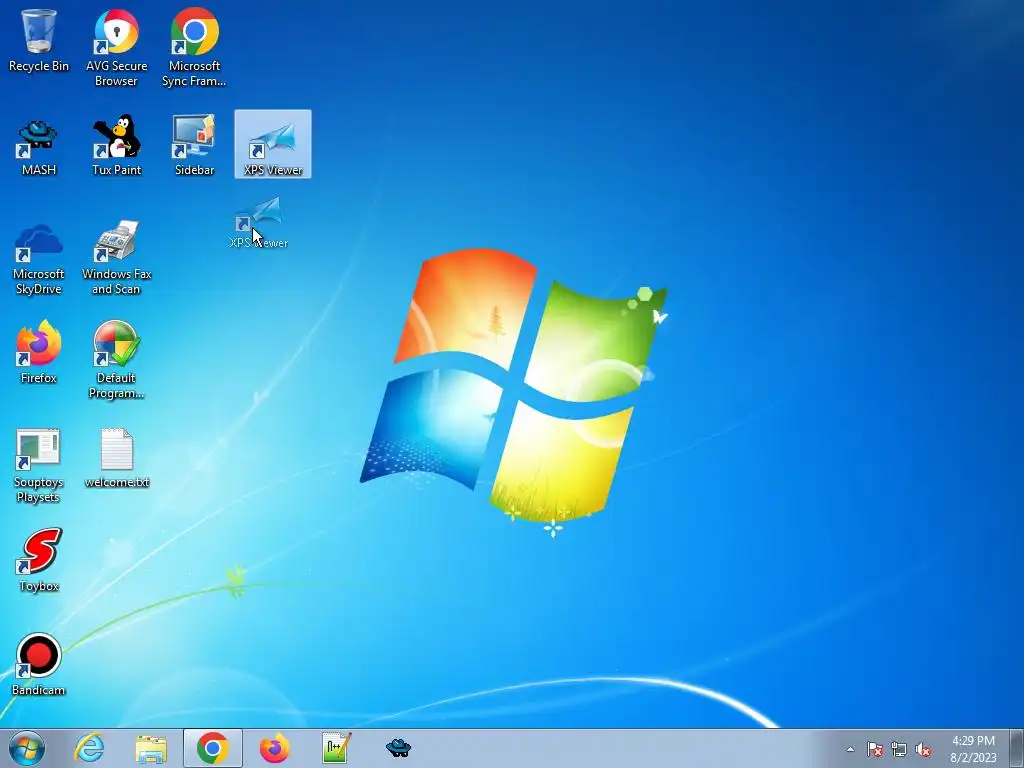Open Windows Fax and Scan shortcut
This screenshot has width=1024, height=768.
[116, 257]
